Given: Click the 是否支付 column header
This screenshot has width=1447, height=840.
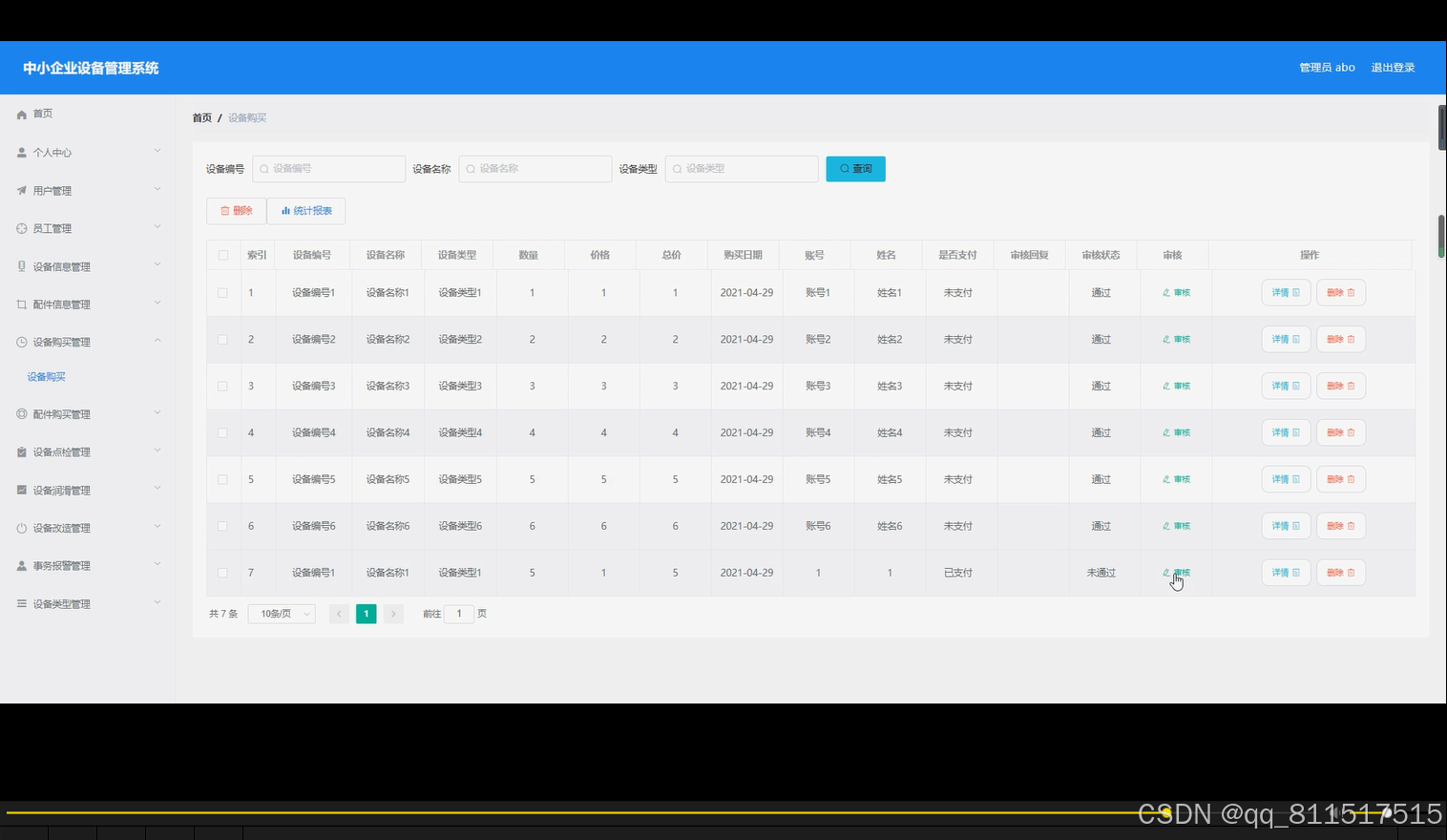Looking at the screenshot, I should pyautogui.click(x=957, y=256).
